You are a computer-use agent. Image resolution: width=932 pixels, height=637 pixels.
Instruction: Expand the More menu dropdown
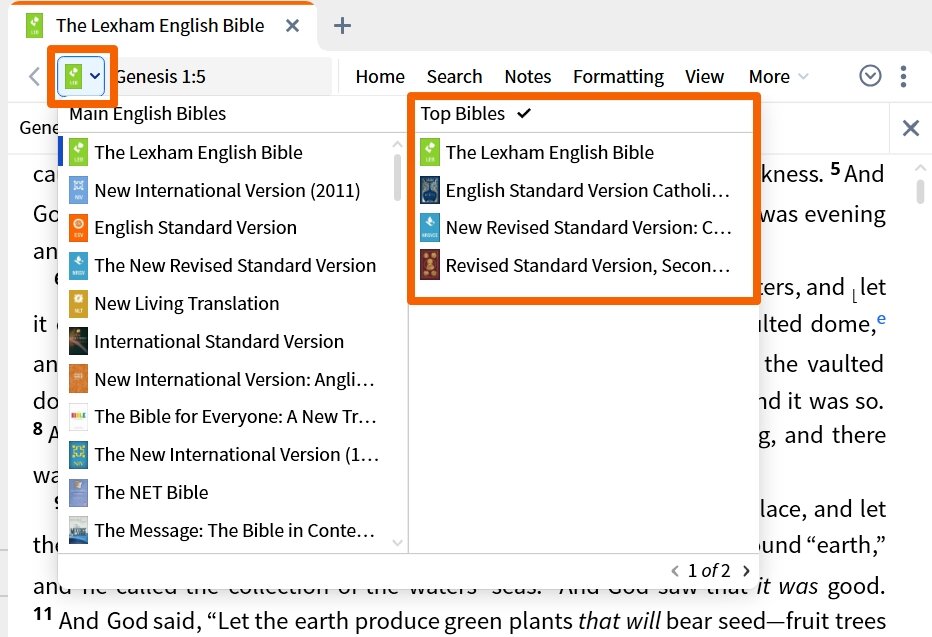(779, 77)
